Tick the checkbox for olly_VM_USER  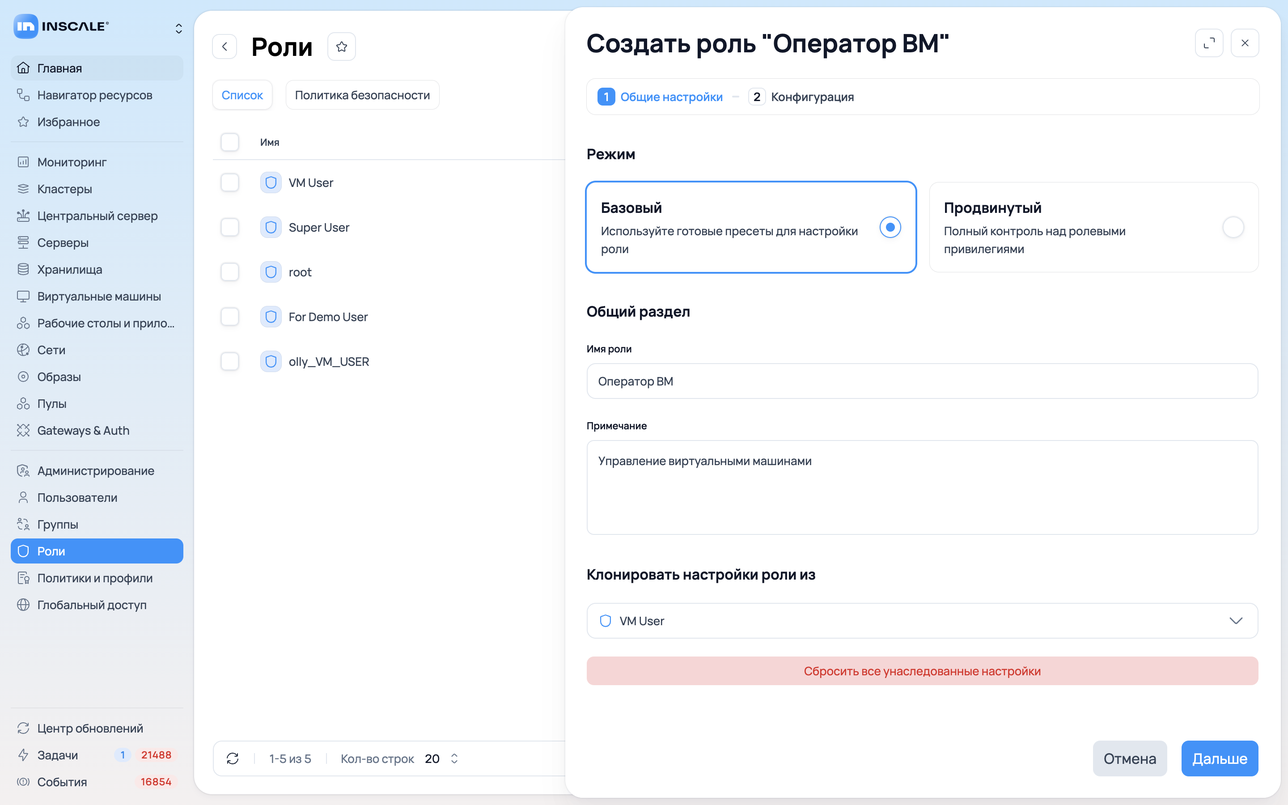click(230, 361)
